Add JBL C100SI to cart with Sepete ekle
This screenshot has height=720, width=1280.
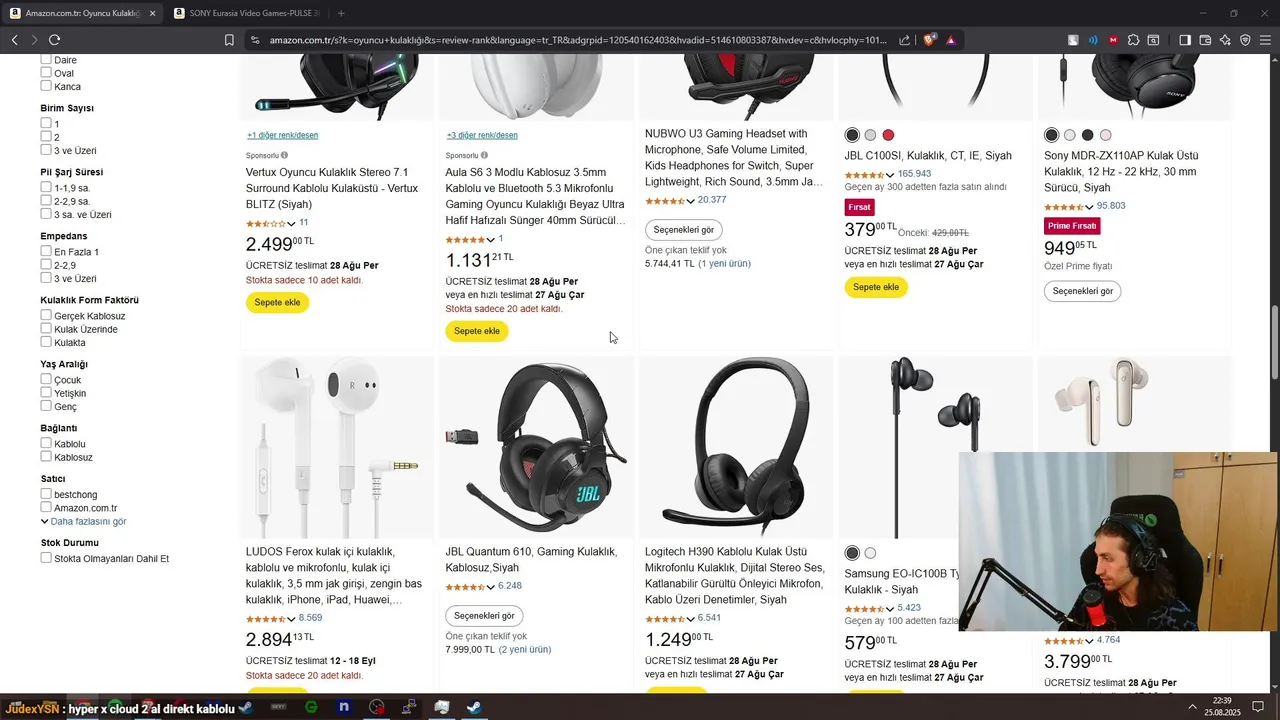pyautogui.click(x=875, y=287)
